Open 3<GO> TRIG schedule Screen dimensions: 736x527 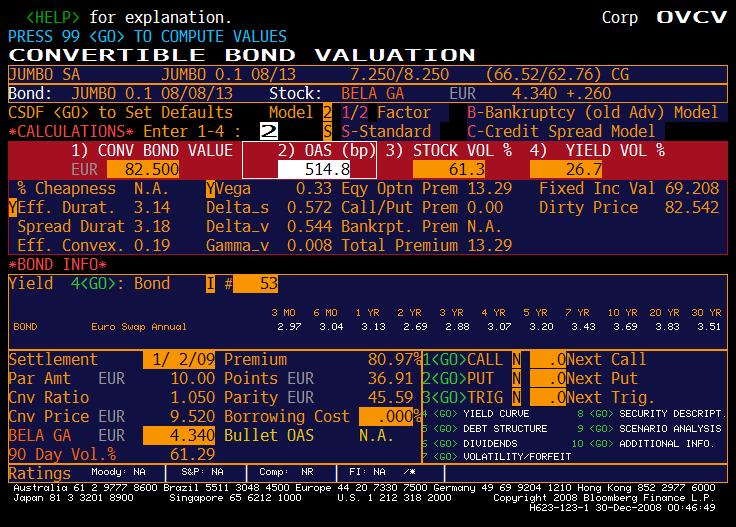pos(463,397)
